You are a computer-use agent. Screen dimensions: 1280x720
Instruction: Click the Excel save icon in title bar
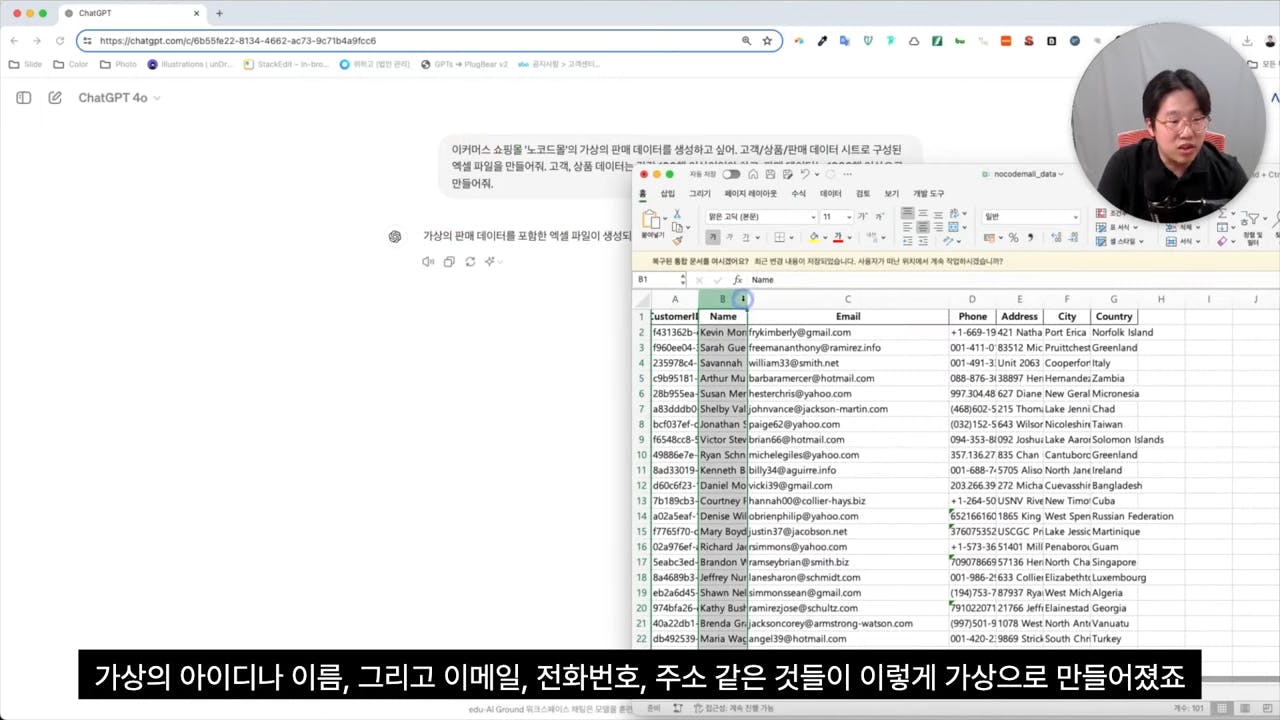pos(770,174)
